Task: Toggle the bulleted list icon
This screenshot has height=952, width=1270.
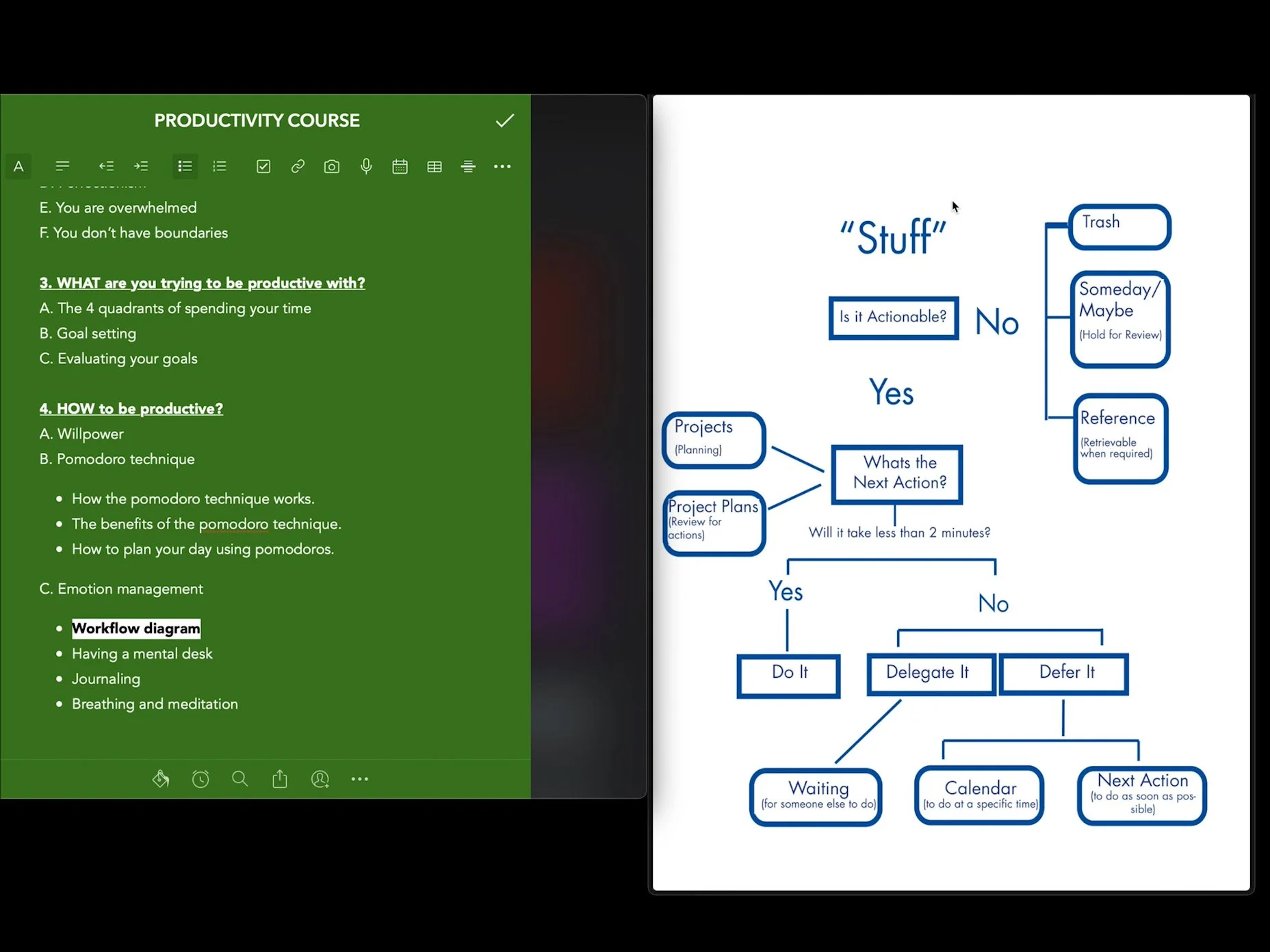Action: pos(185,166)
